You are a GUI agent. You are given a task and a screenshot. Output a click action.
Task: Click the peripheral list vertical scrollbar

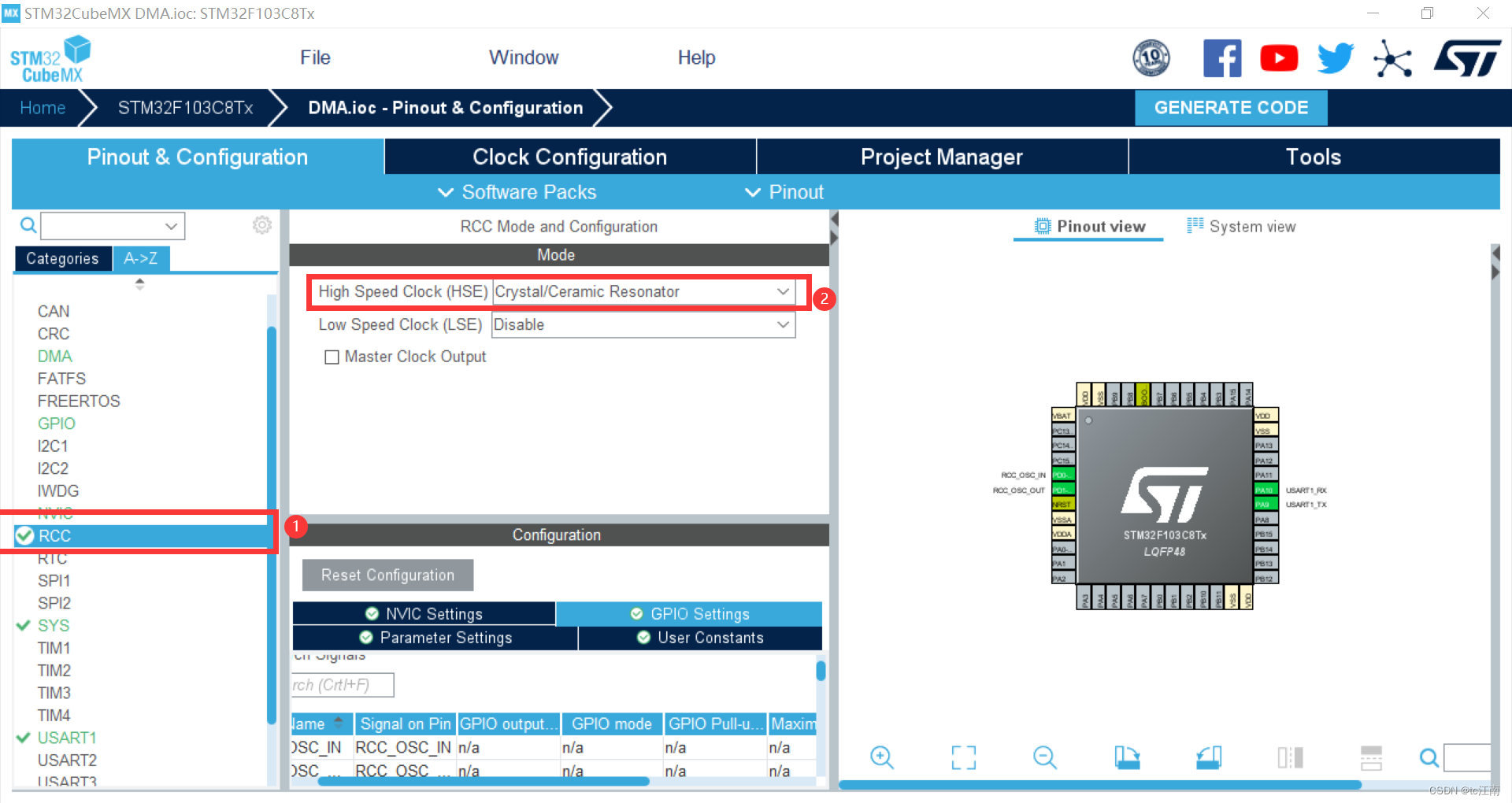tap(272, 525)
